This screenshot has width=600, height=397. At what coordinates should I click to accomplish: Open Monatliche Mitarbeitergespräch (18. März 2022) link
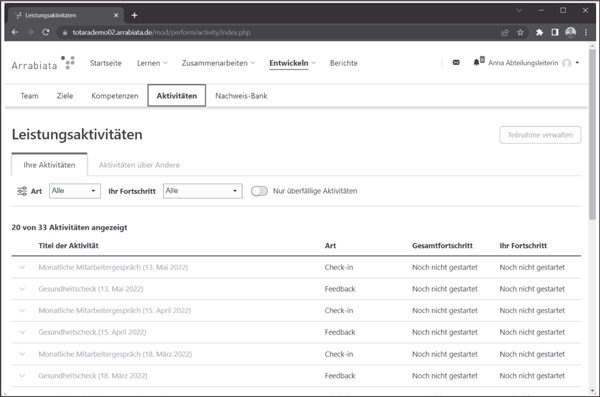[x=115, y=354]
